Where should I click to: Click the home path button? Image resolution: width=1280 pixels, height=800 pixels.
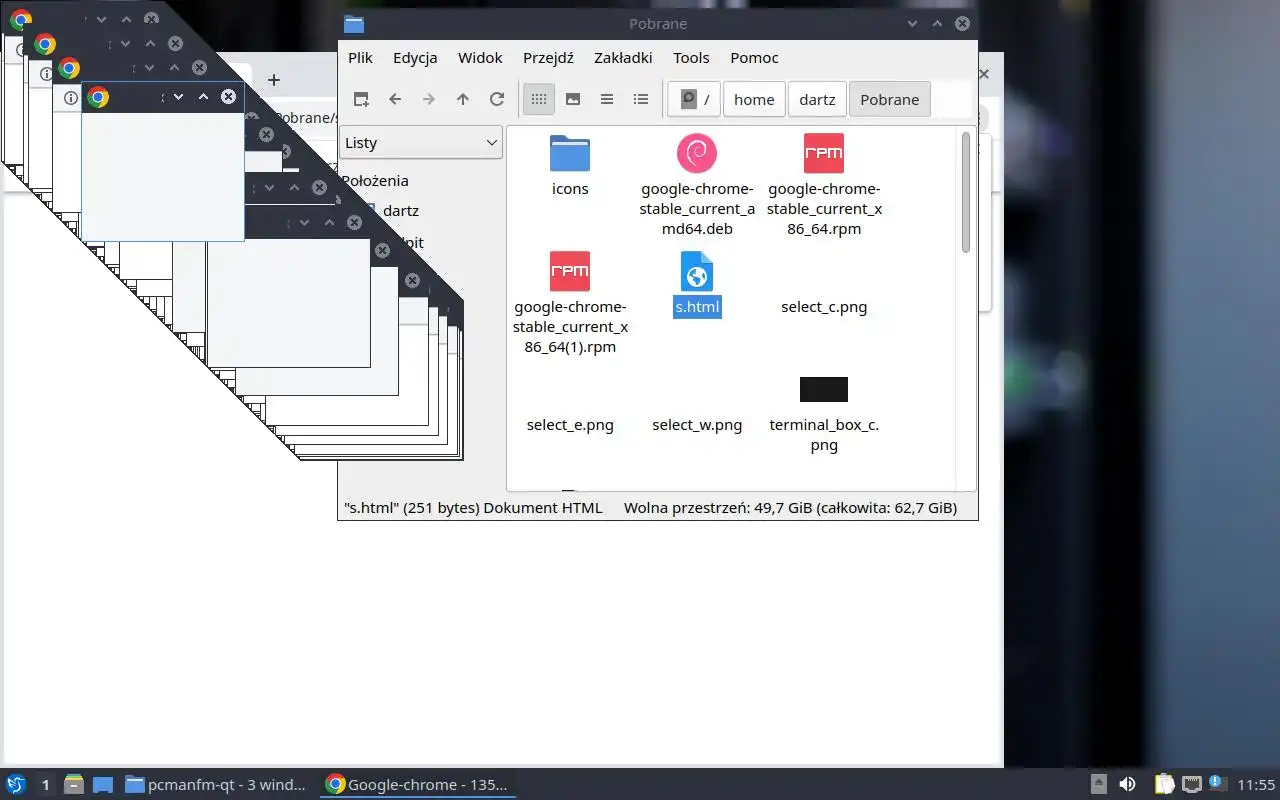point(754,99)
